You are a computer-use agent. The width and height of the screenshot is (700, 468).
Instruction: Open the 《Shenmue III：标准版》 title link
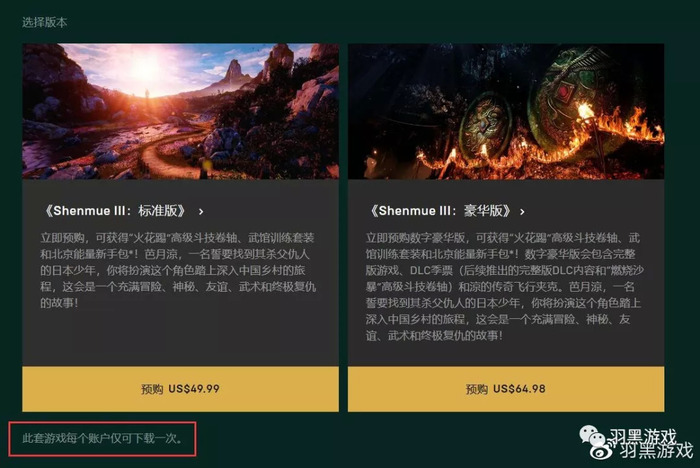[x=114, y=211]
